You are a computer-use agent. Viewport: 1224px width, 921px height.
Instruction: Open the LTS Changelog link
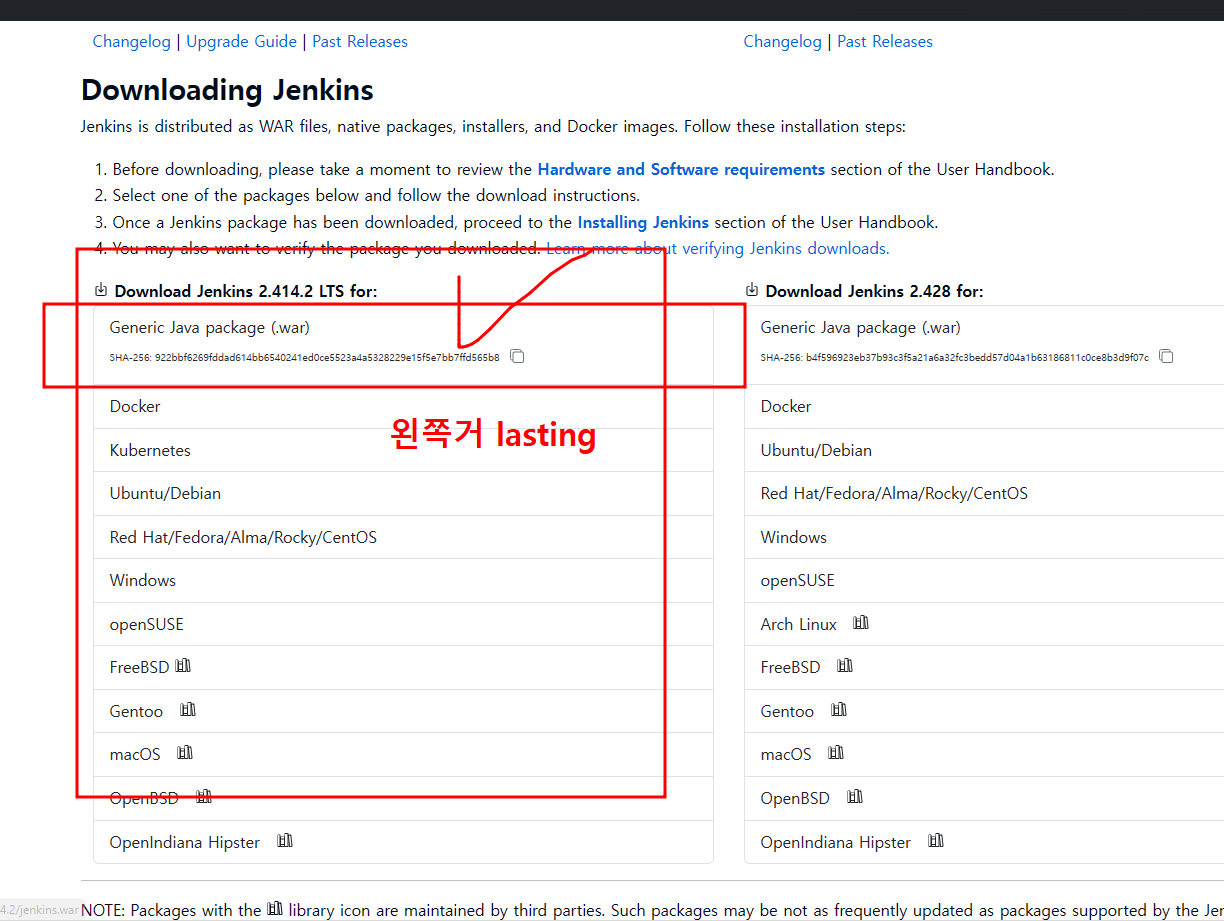pyautogui.click(x=132, y=42)
